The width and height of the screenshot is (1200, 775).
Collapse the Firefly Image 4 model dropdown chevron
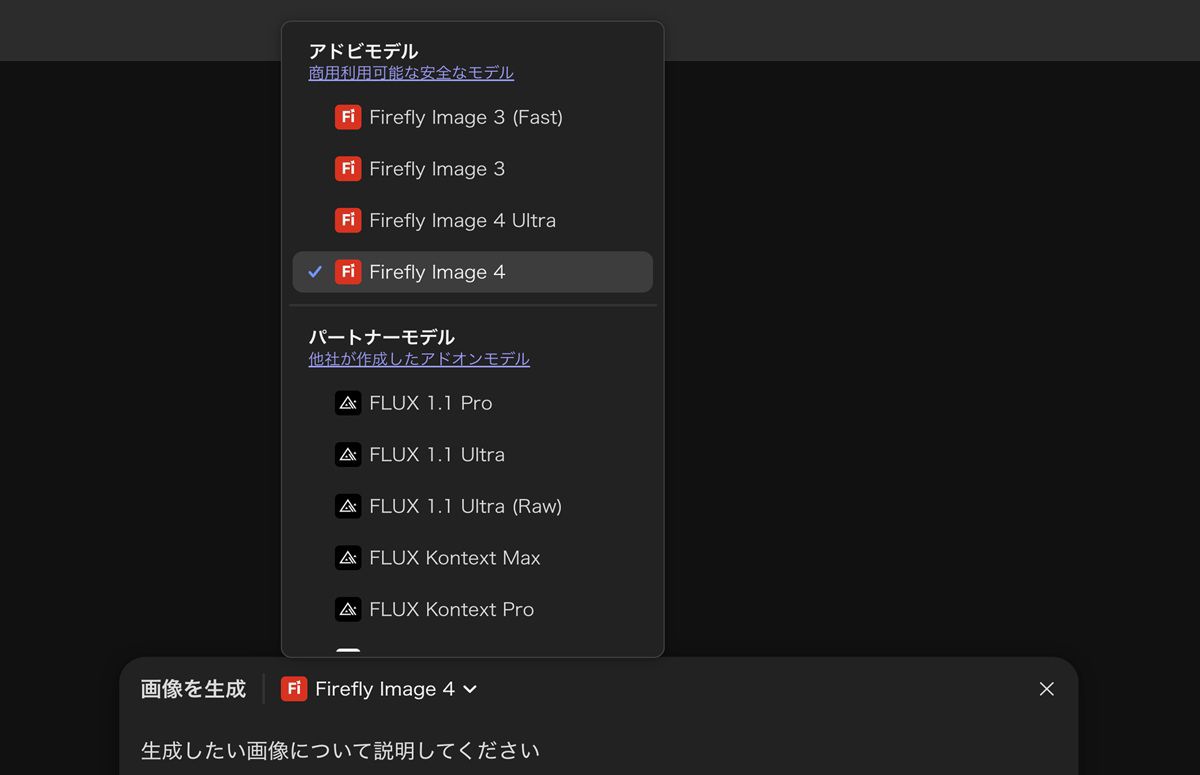[470, 689]
